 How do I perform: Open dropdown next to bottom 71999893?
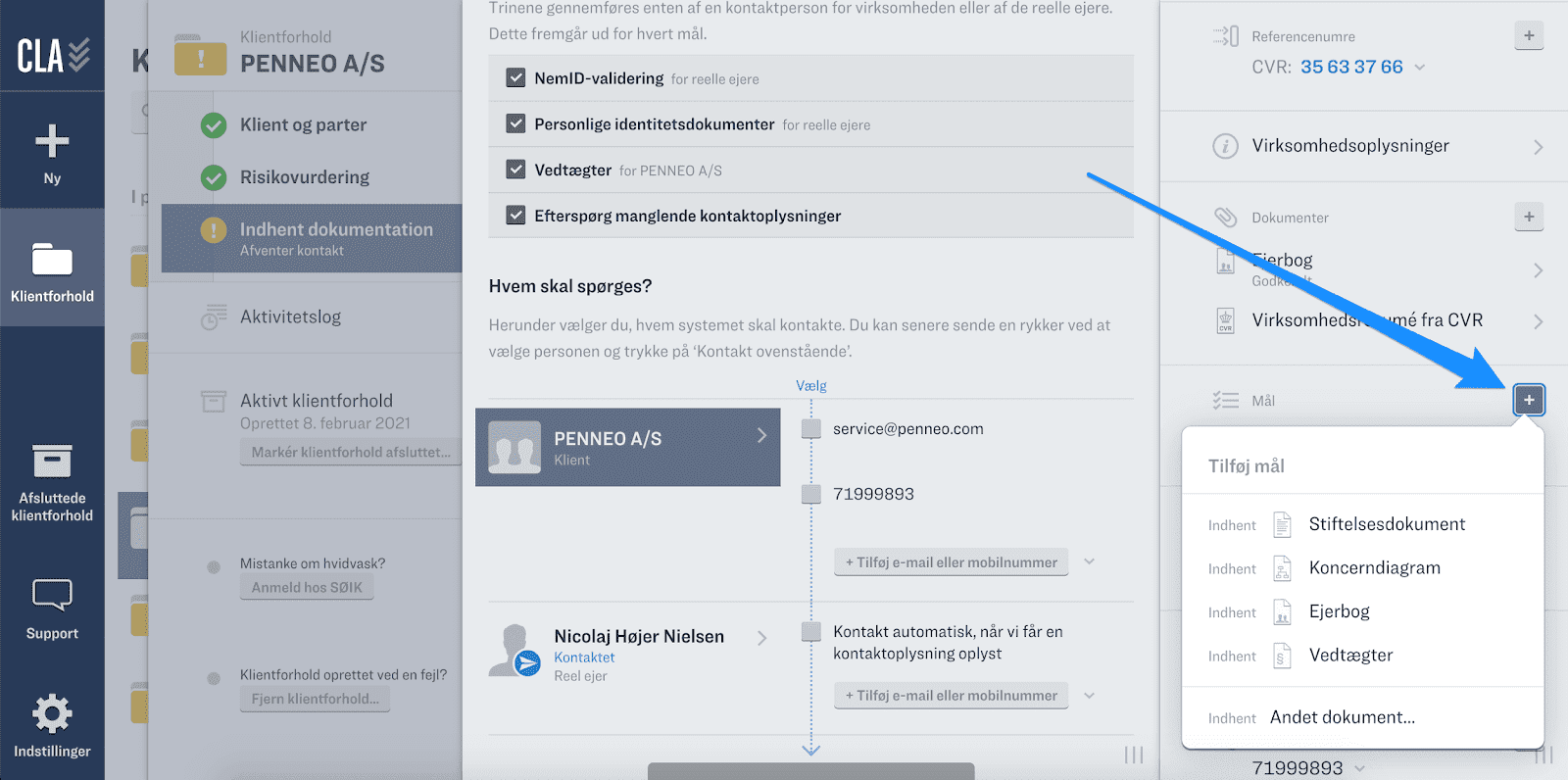pyautogui.click(x=1360, y=768)
